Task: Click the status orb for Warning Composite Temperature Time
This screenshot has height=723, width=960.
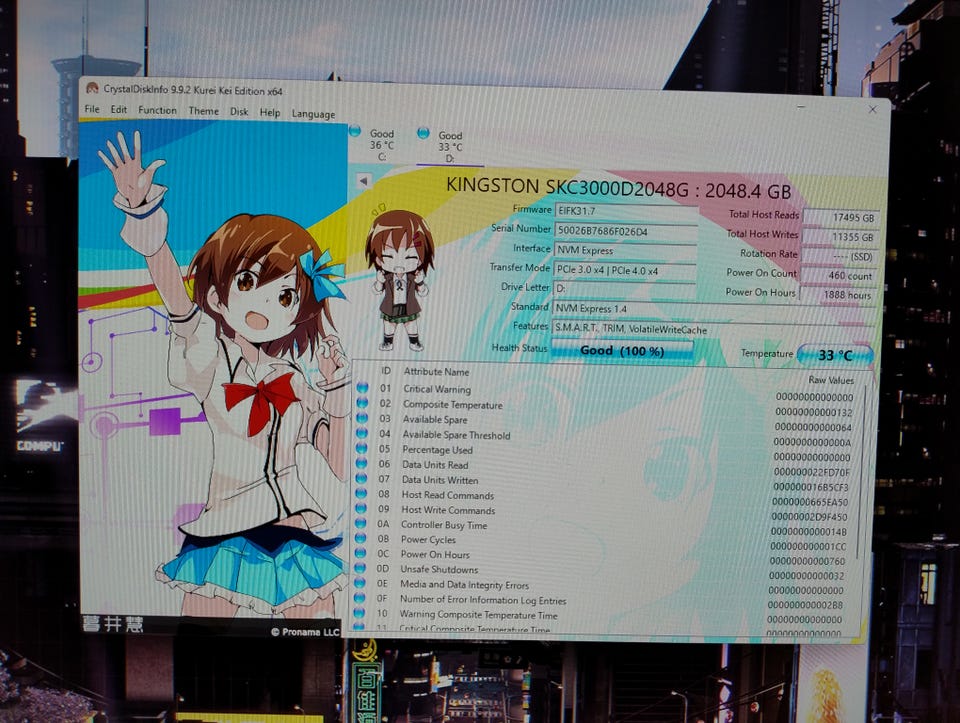Action: (x=359, y=612)
